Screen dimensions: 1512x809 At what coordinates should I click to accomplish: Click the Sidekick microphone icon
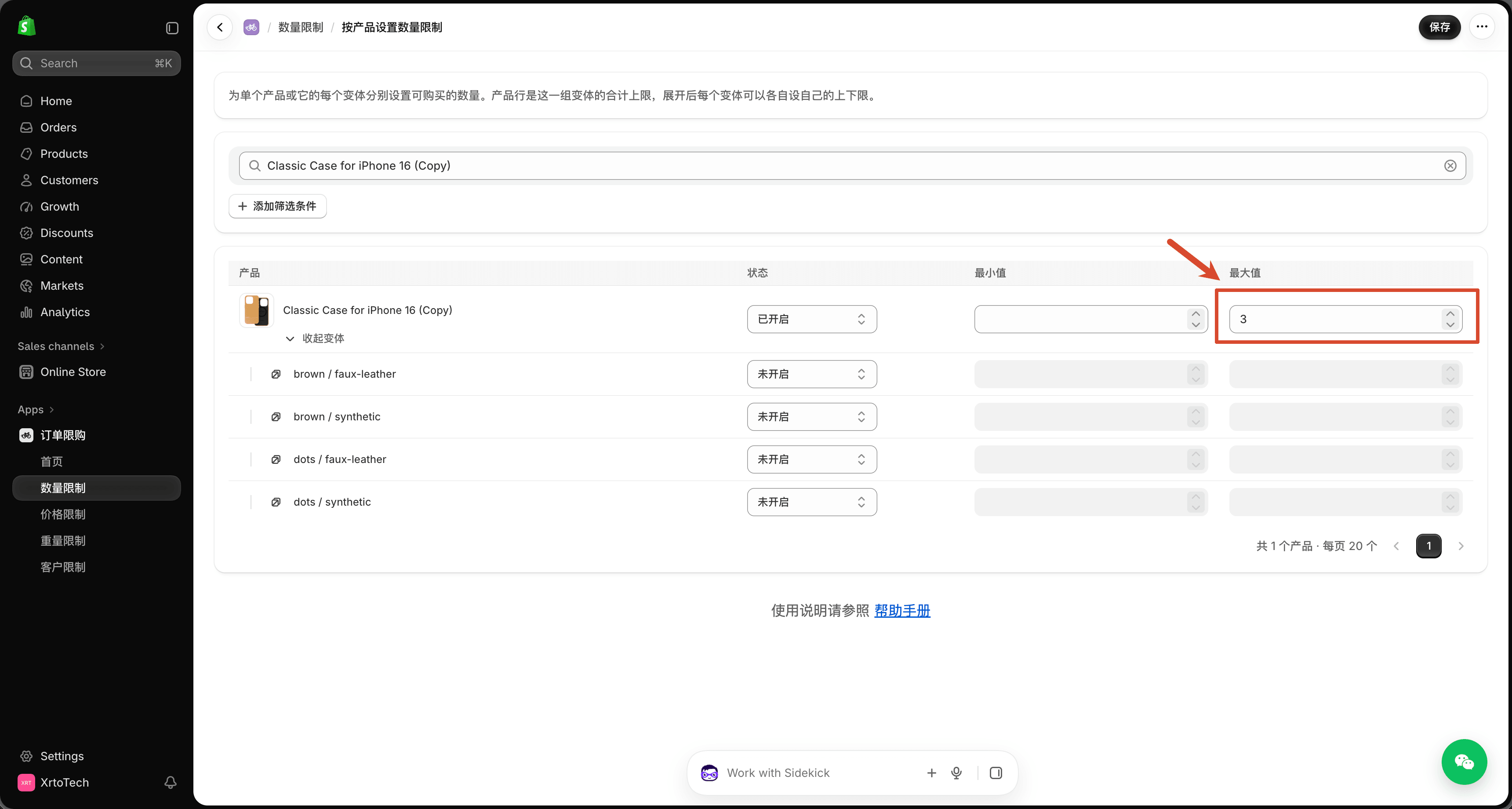956,773
